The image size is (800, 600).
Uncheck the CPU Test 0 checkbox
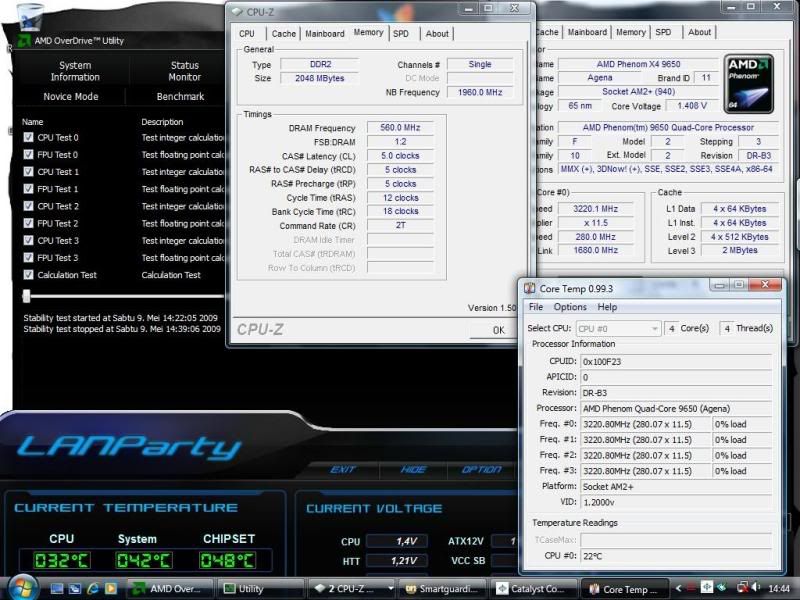point(29,137)
